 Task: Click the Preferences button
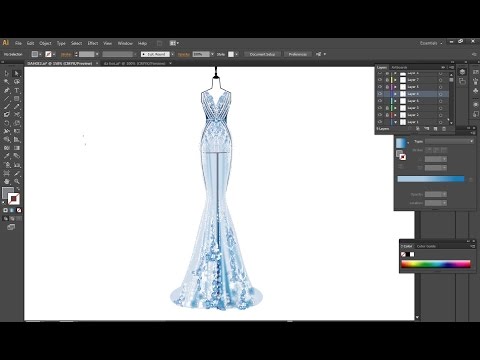click(x=298, y=54)
